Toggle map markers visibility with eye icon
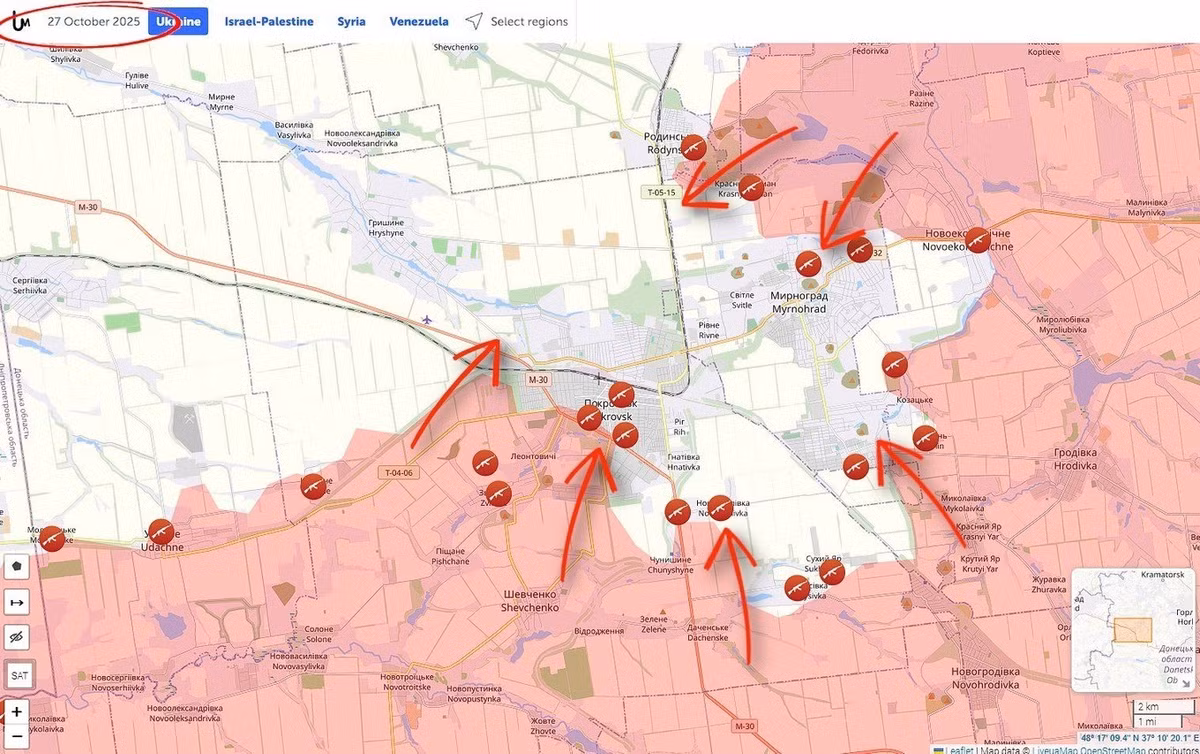This screenshot has height=754, width=1200. point(18,638)
